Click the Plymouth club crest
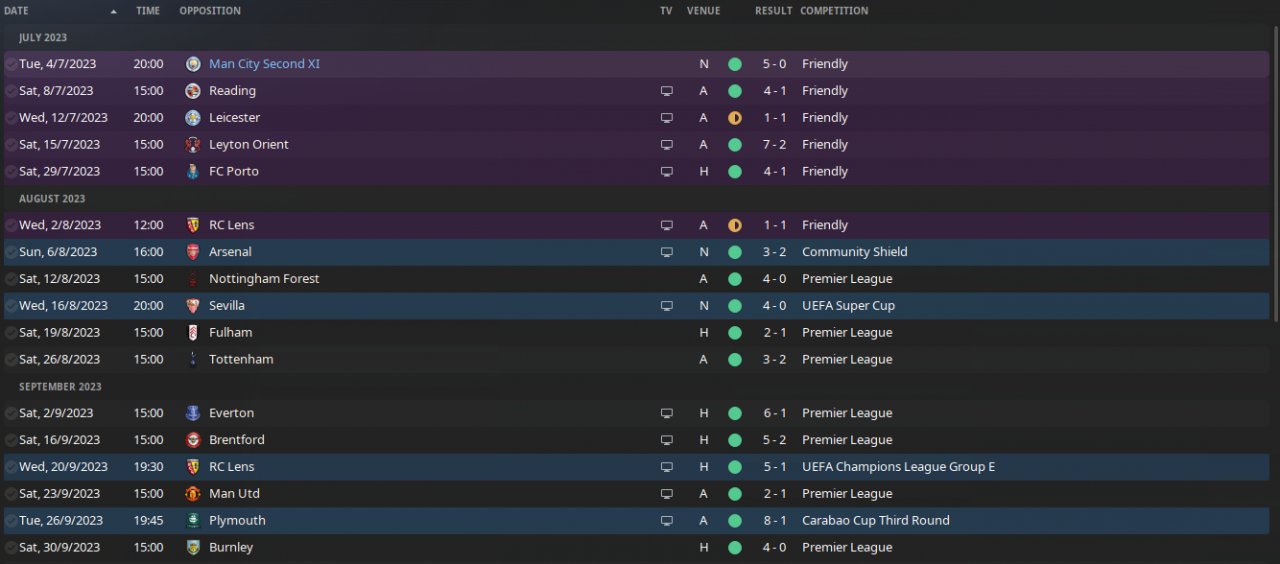 click(193, 521)
